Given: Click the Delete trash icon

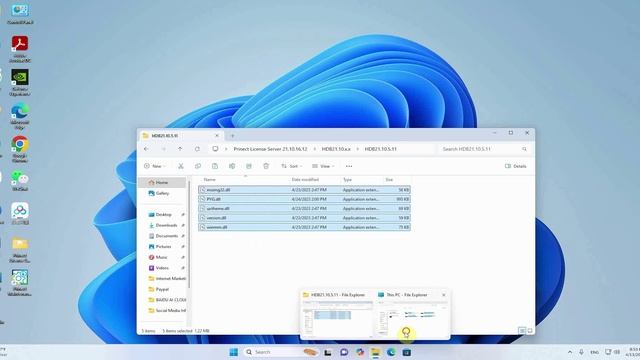Looking at the screenshot, I should point(266,166).
